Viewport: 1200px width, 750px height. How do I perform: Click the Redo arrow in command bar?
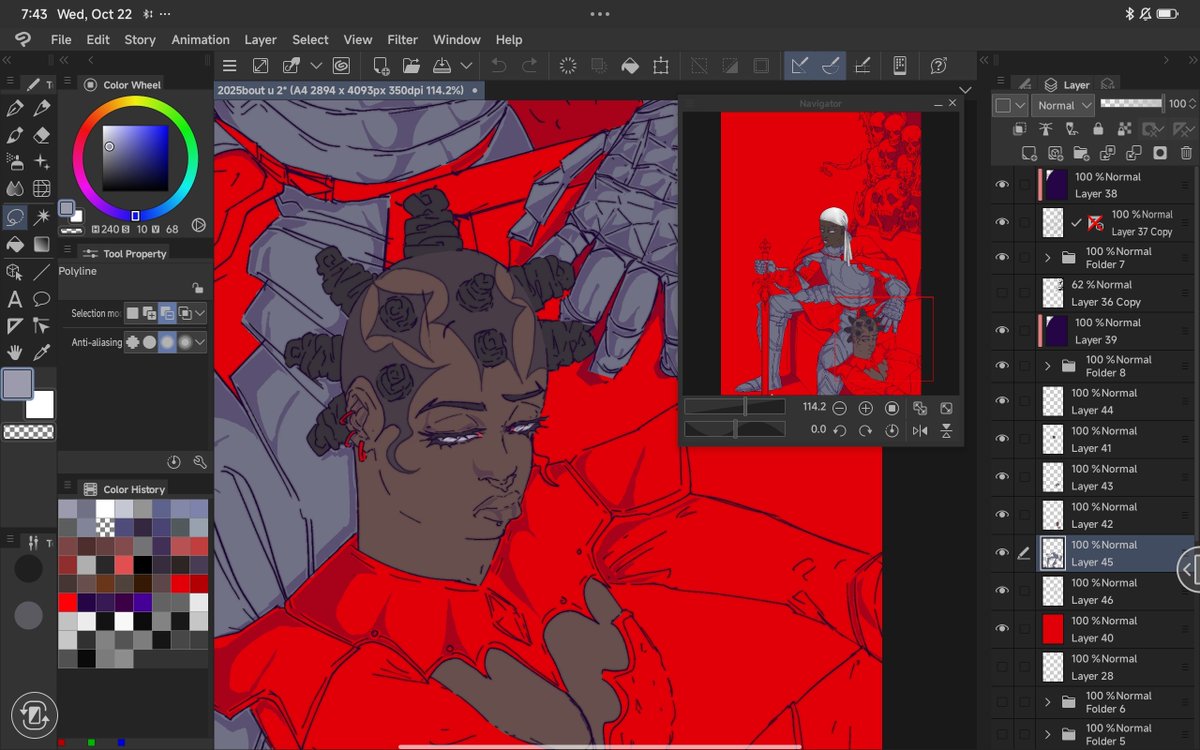click(530, 66)
